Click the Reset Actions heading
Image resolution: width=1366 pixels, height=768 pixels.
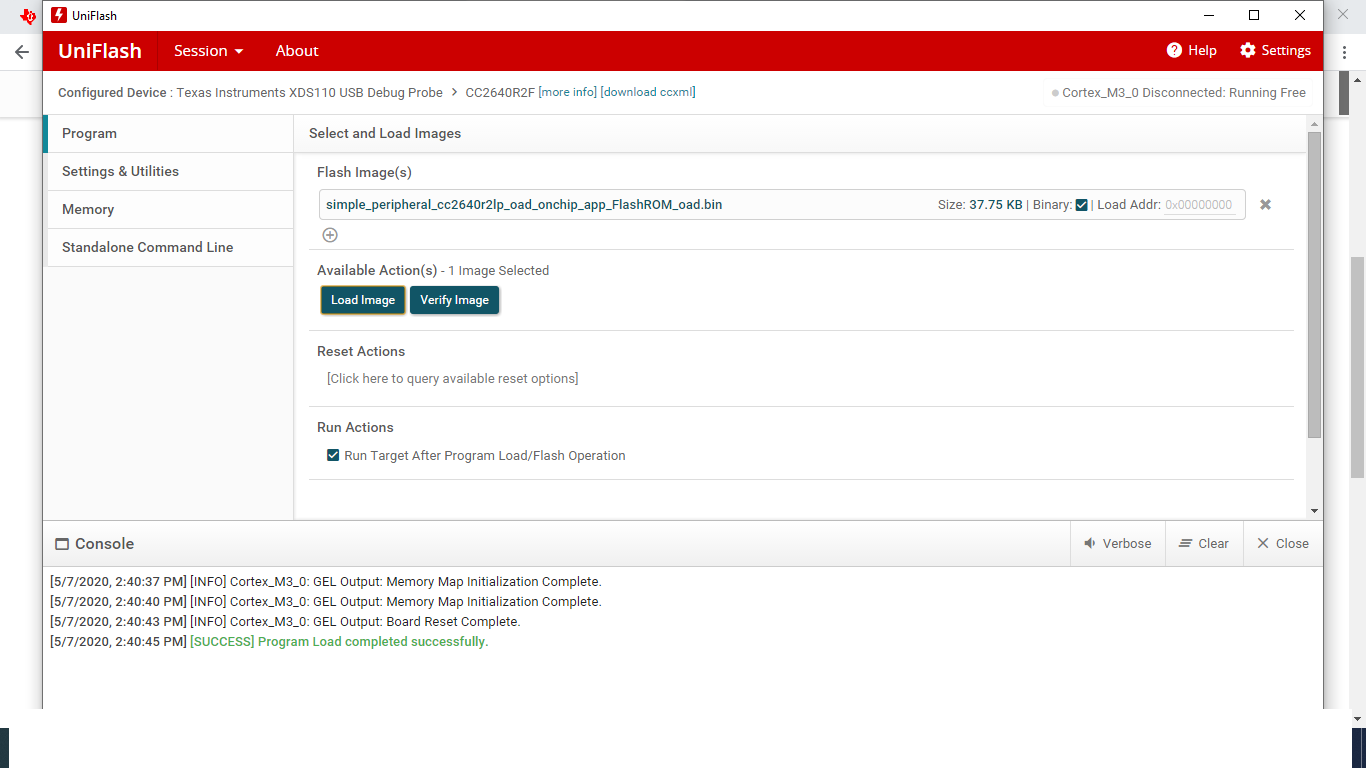[361, 351]
